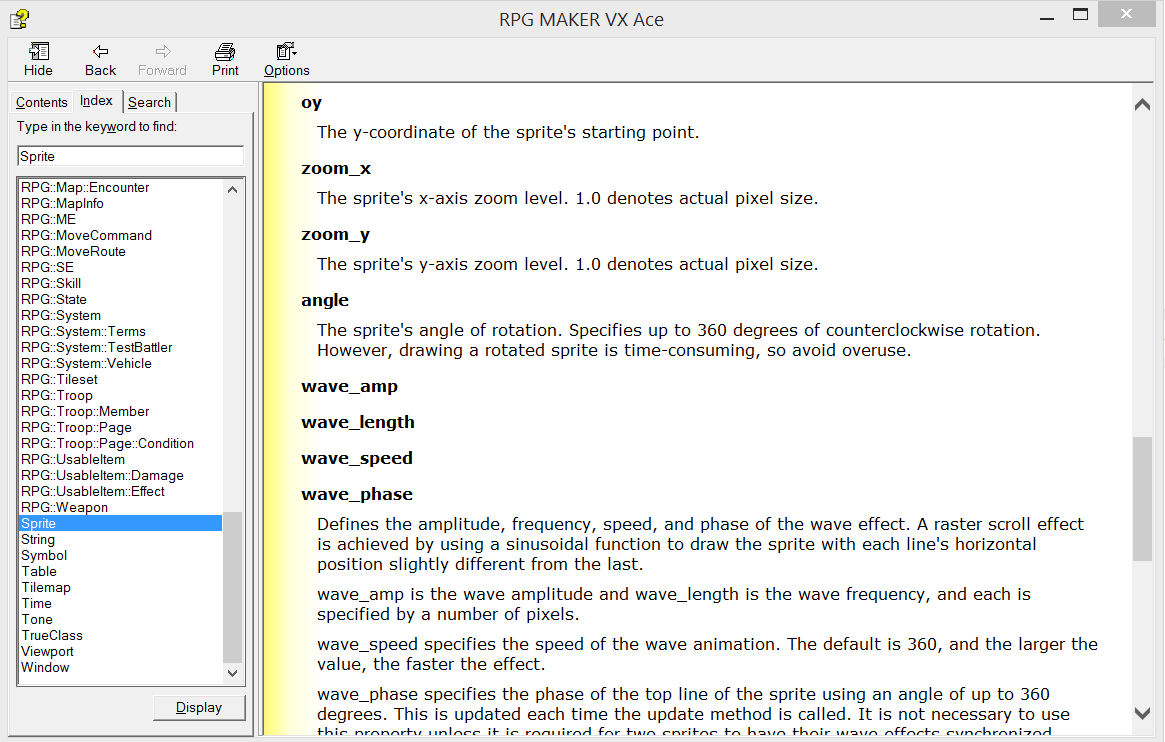Select Tone in the index list
Viewport: 1165px width, 742px height.
click(37, 619)
